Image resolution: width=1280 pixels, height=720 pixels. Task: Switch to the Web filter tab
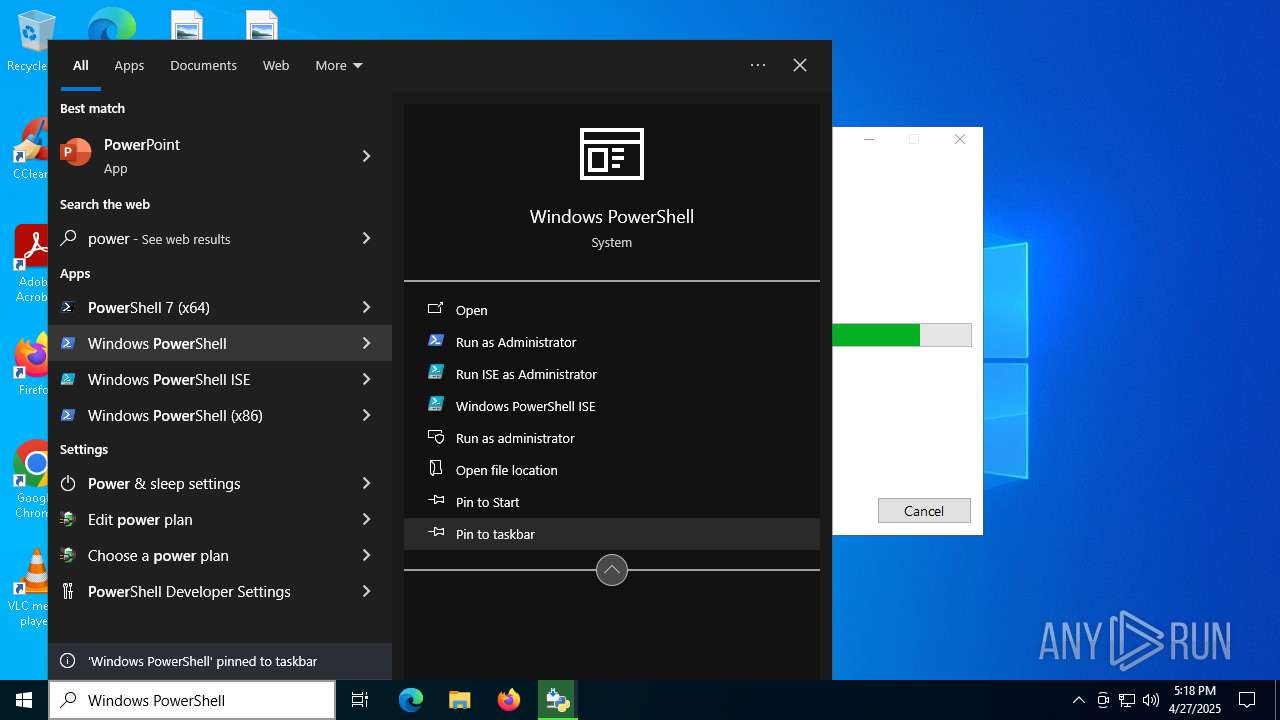[x=276, y=65]
